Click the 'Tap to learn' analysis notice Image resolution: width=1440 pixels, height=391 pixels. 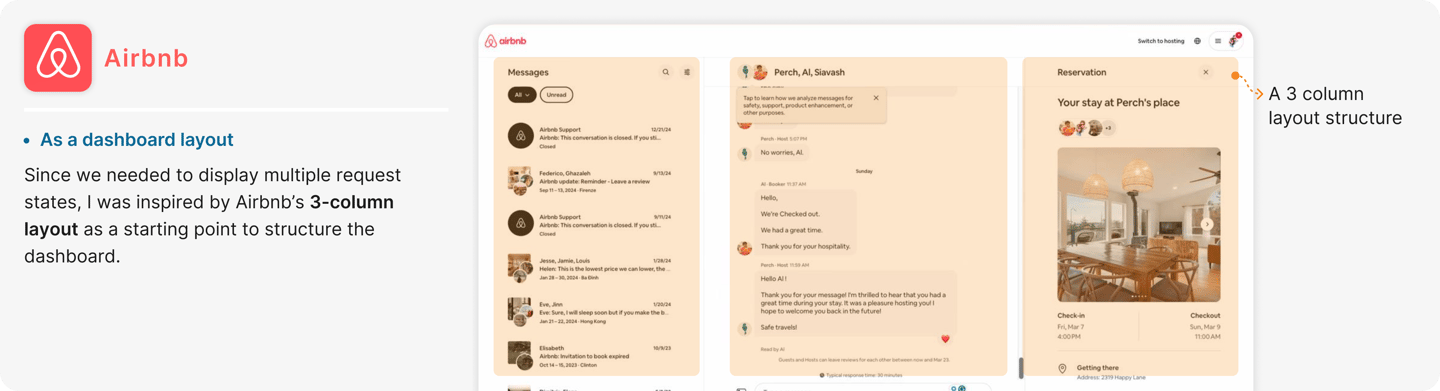[812, 104]
